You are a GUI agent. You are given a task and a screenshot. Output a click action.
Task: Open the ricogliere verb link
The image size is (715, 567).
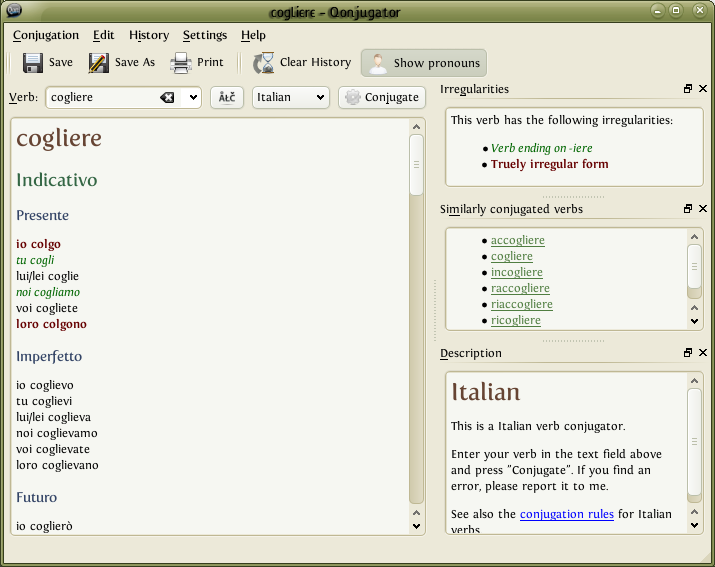516,320
